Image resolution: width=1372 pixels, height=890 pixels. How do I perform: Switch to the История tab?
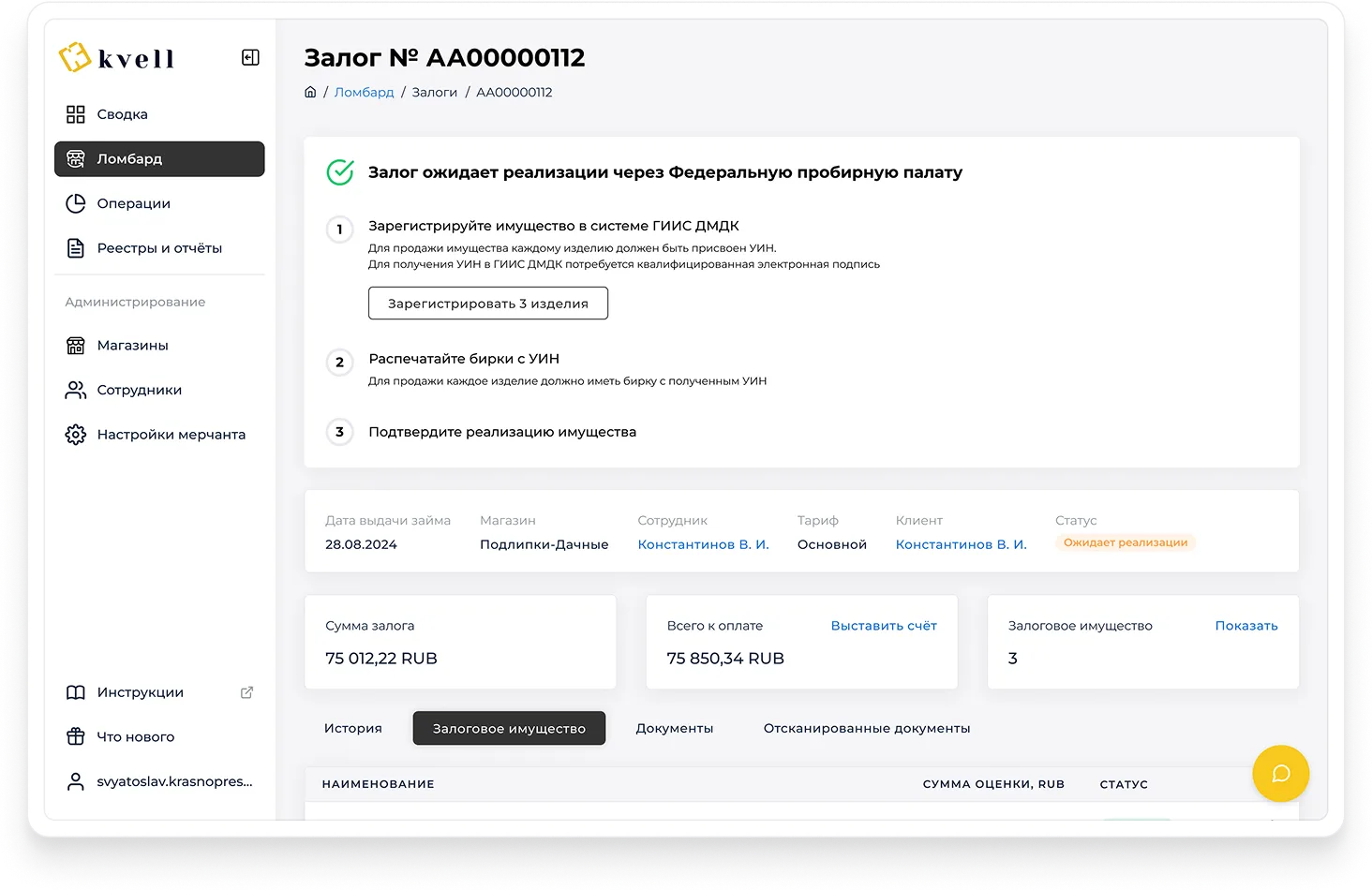pos(353,728)
